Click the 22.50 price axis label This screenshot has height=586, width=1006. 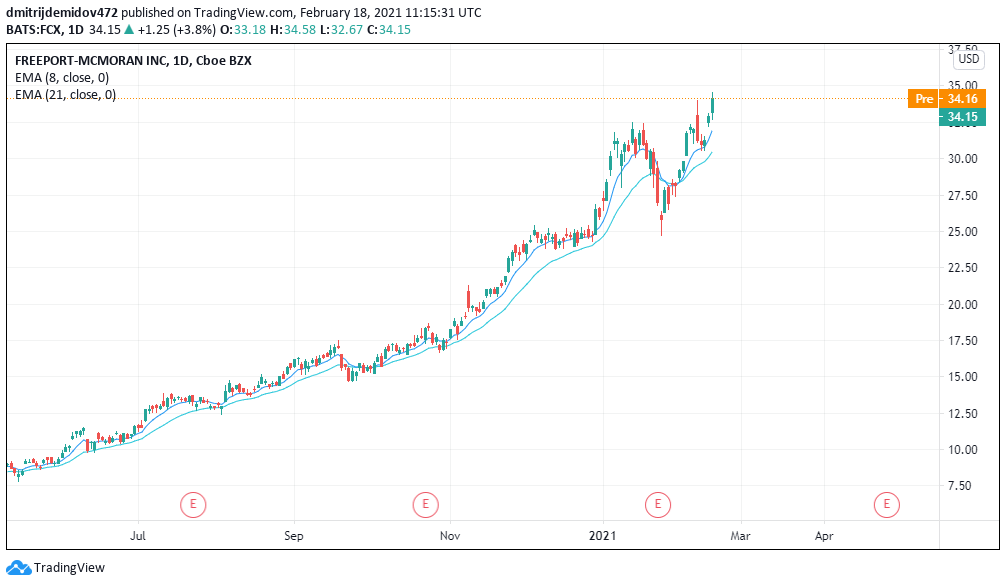click(x=963, y=268)
